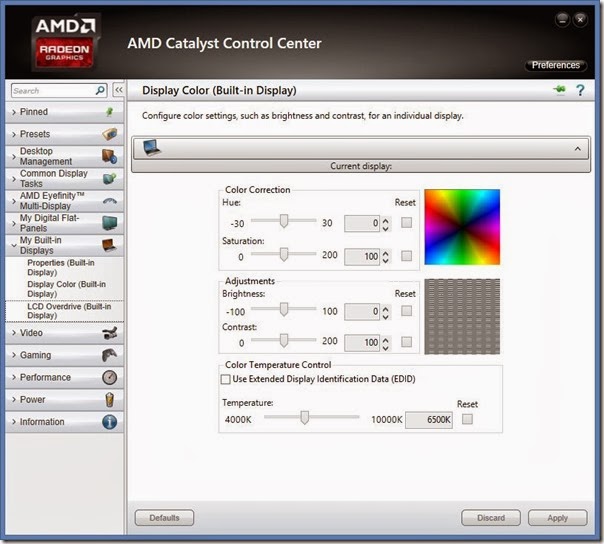Click the Gaming controller icon
604x544 pixels.
pyautogui.click(x=110, y=355)
